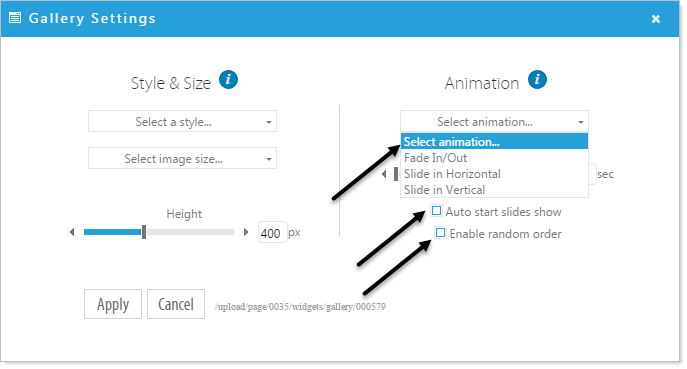The height and width of the screenshot is (369, 687).
Task: Click the Height slider handle
Action: tap(144, 232)
